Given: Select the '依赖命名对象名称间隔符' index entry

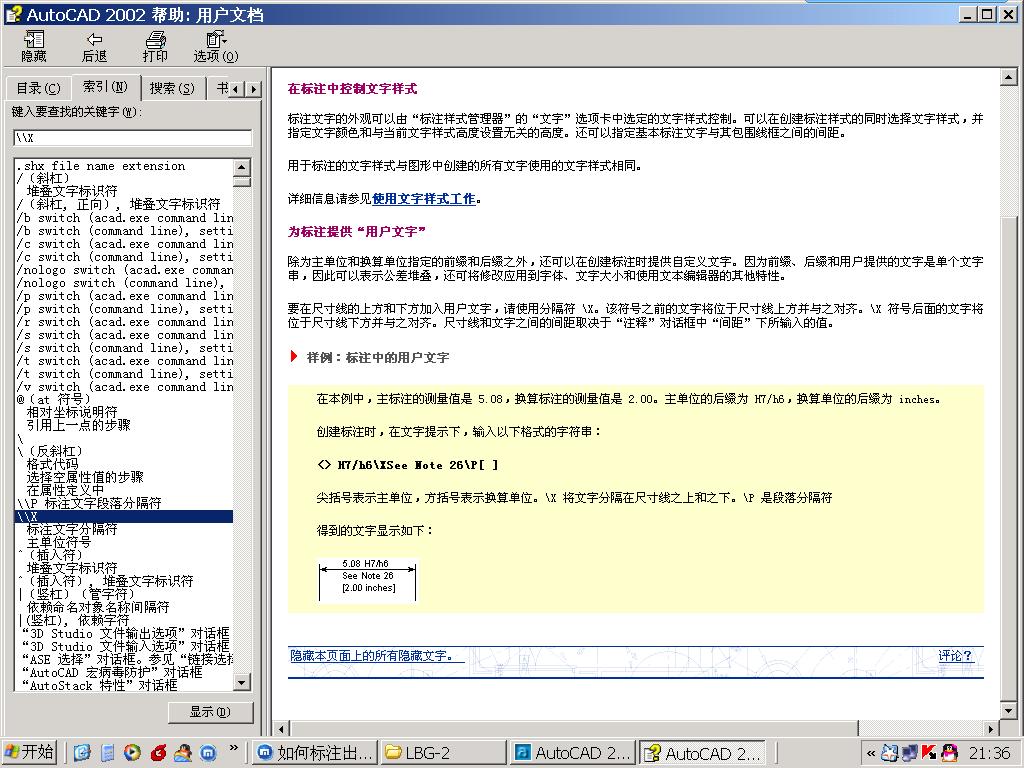Looking at the screenshot, I should [x=98, y=607].
